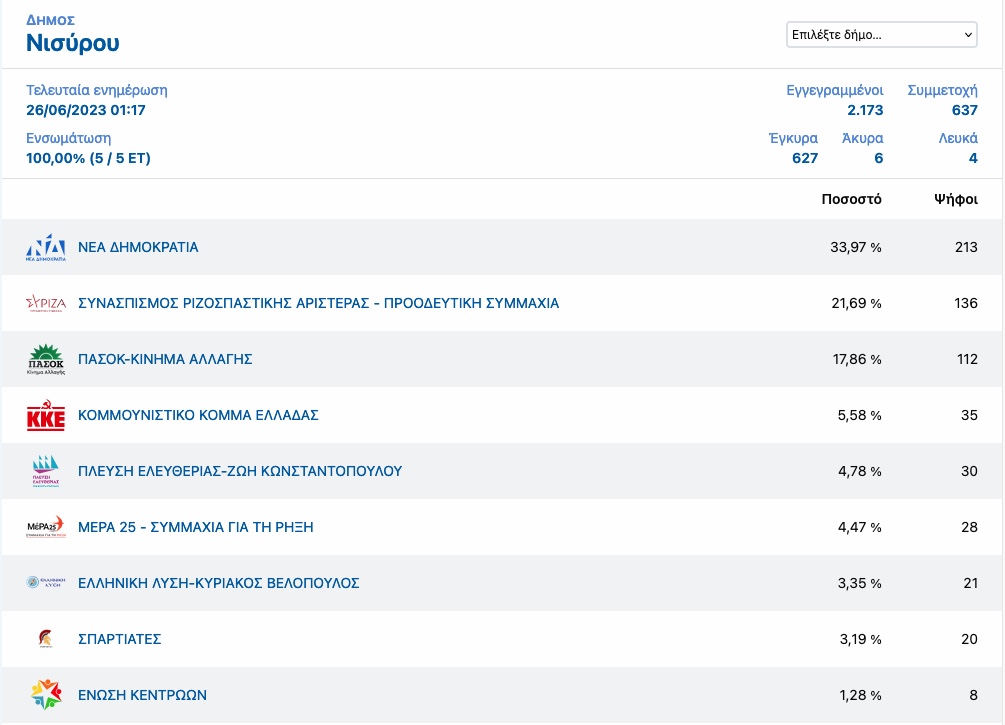Click the ΜέΡΑ25 party logo

pos(46,527)
